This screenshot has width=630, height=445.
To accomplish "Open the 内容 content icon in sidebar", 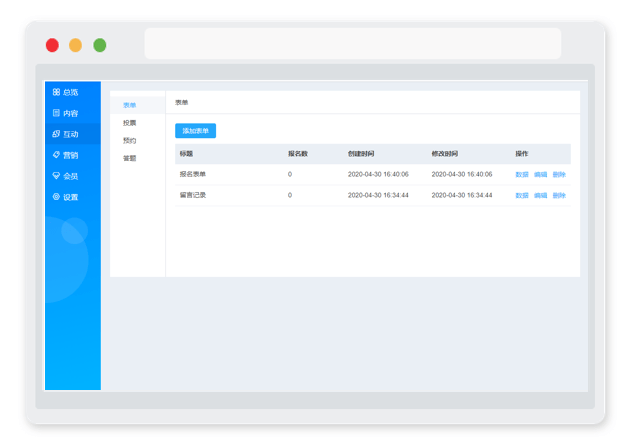I will point(56,113).
